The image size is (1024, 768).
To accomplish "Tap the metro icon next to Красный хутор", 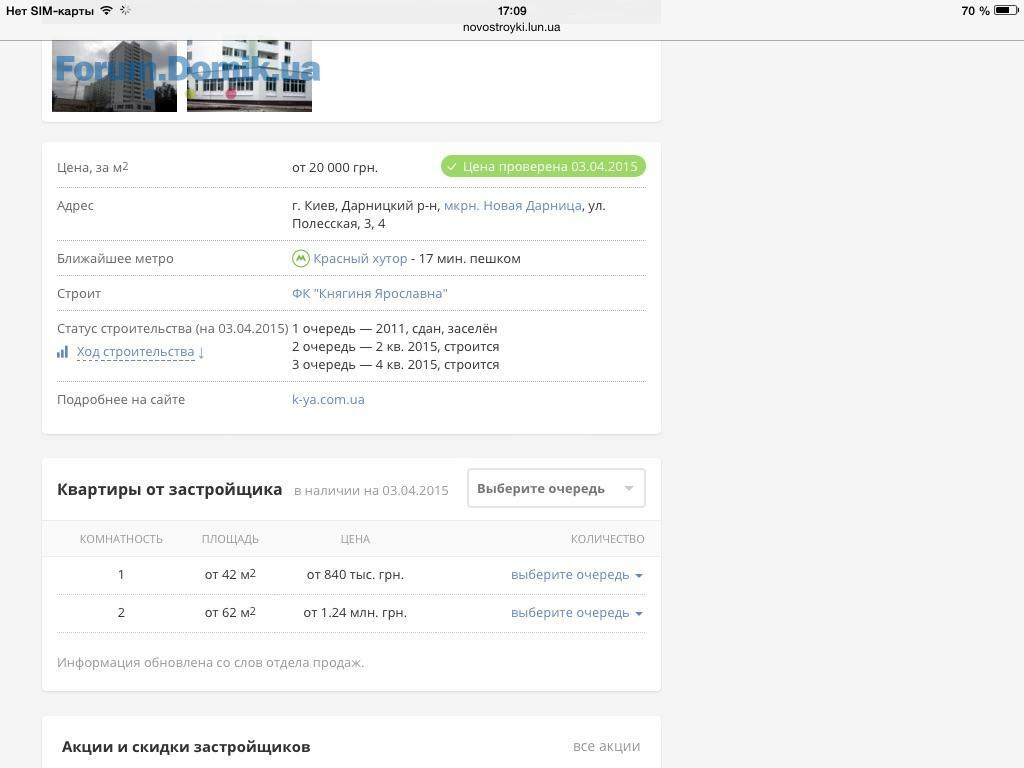I will [300, 259].
